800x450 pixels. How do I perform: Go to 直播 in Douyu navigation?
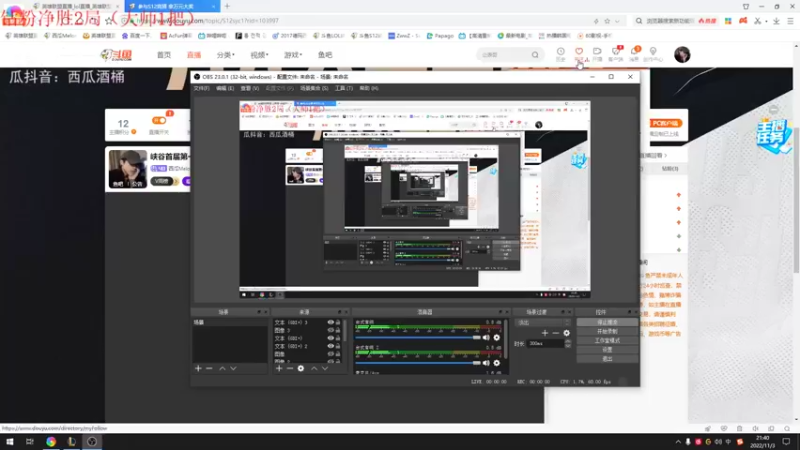point(194,55)
